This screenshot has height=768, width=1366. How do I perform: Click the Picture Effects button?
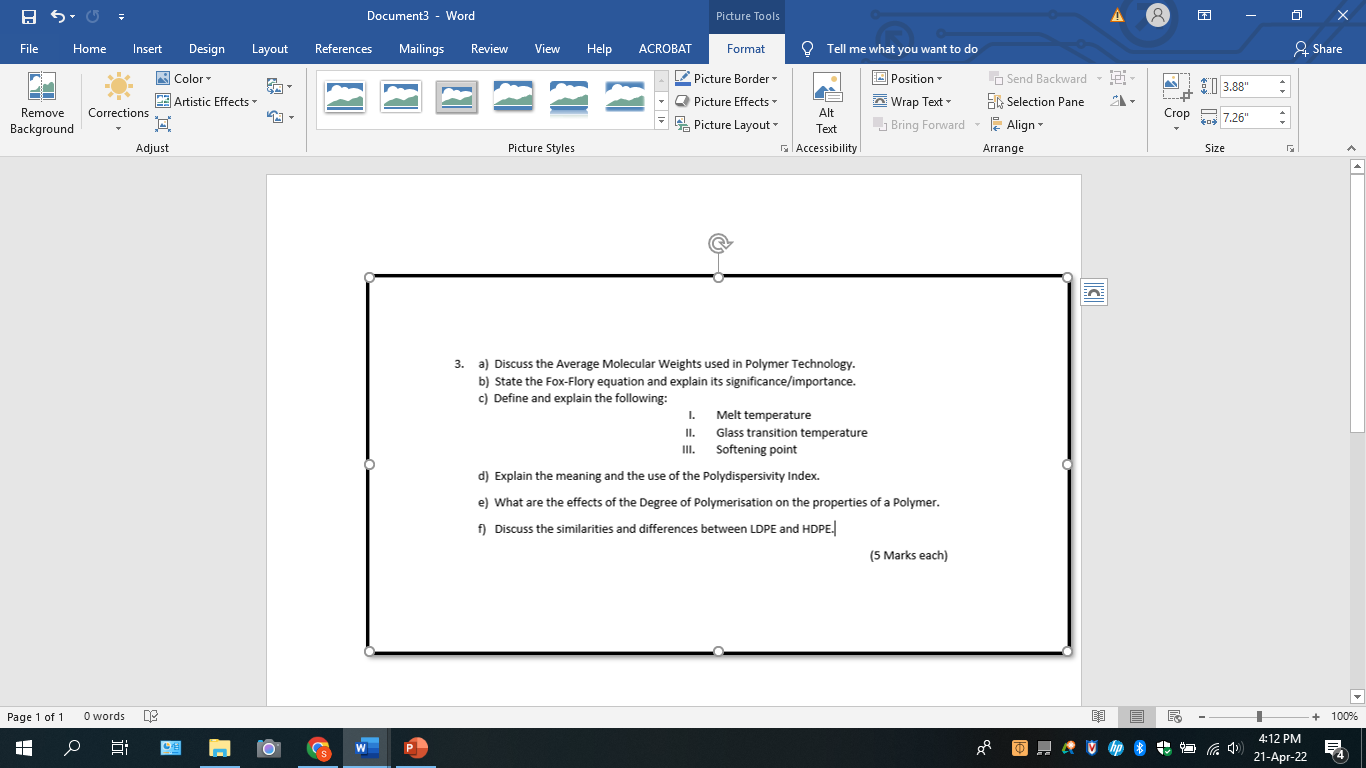click(727, 101)
